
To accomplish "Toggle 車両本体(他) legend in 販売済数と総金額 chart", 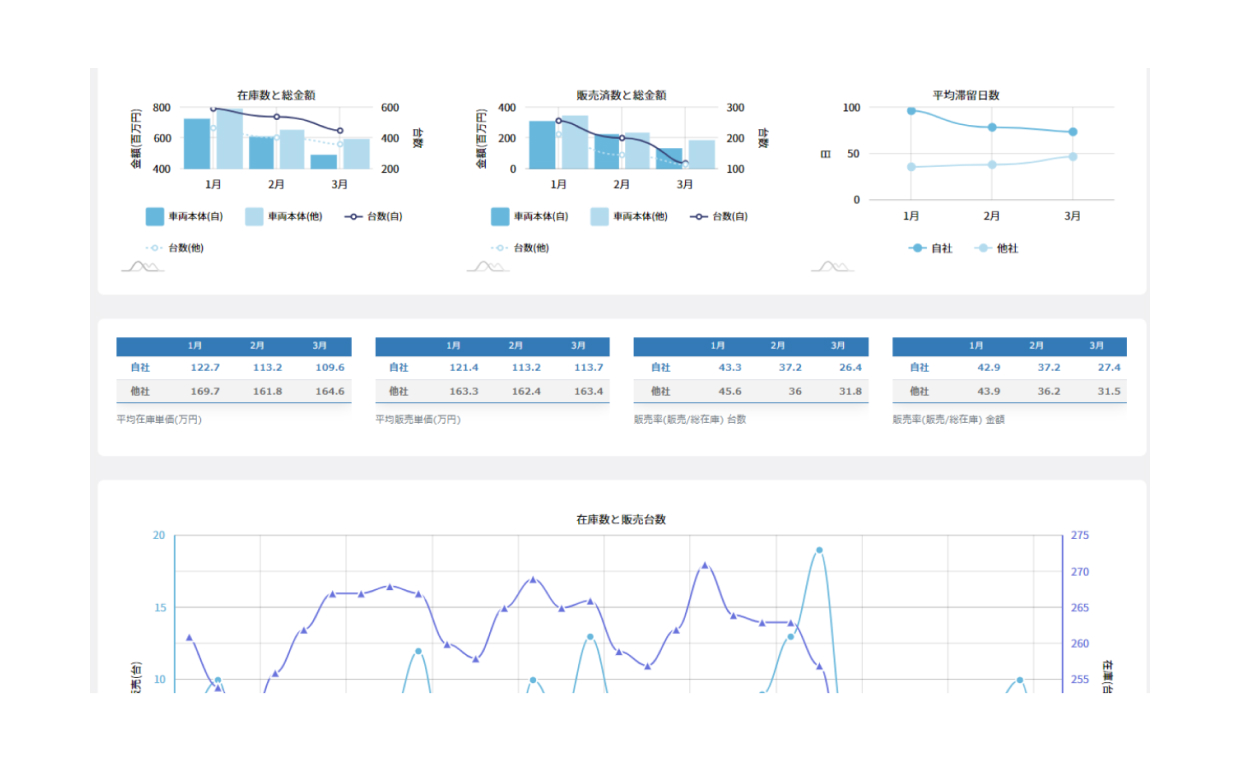I will (x=628, y=216).
